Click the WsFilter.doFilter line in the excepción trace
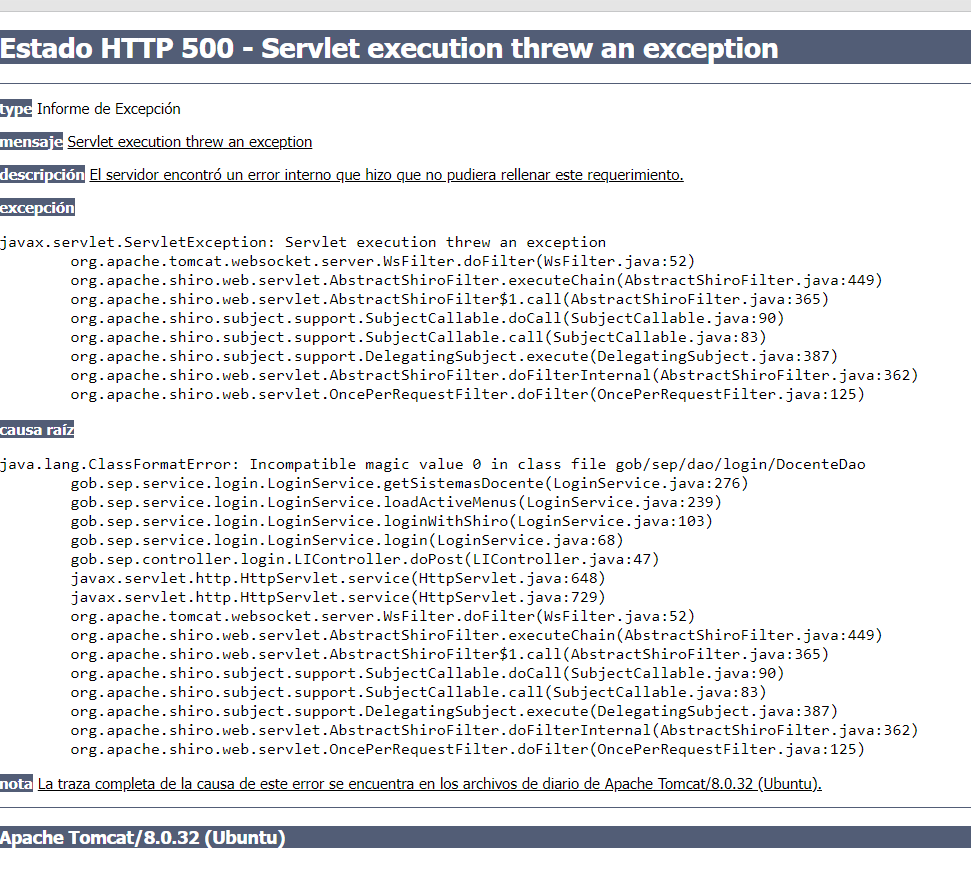971x887 pixels. 383,261
